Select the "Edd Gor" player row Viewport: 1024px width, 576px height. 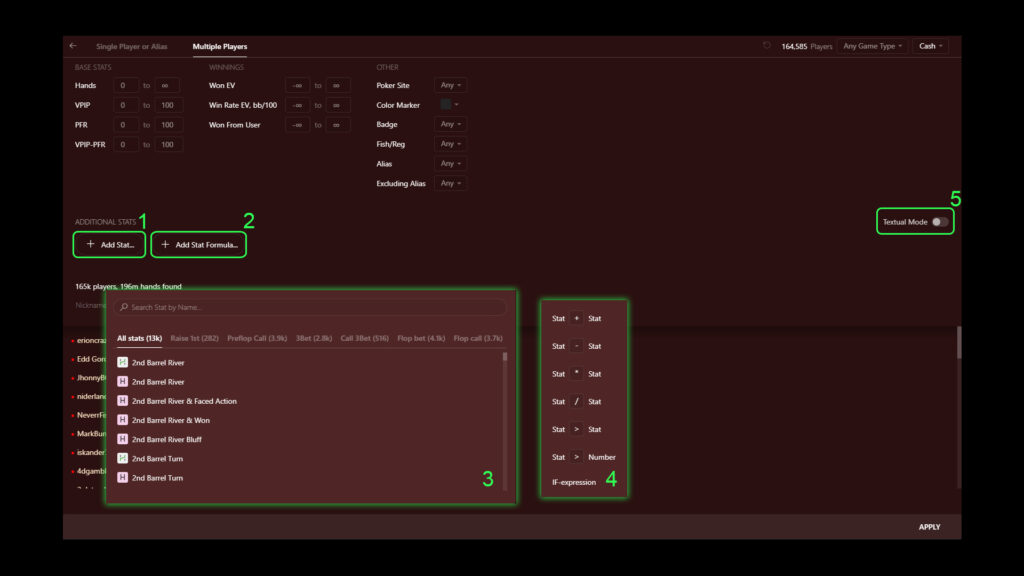90,359
